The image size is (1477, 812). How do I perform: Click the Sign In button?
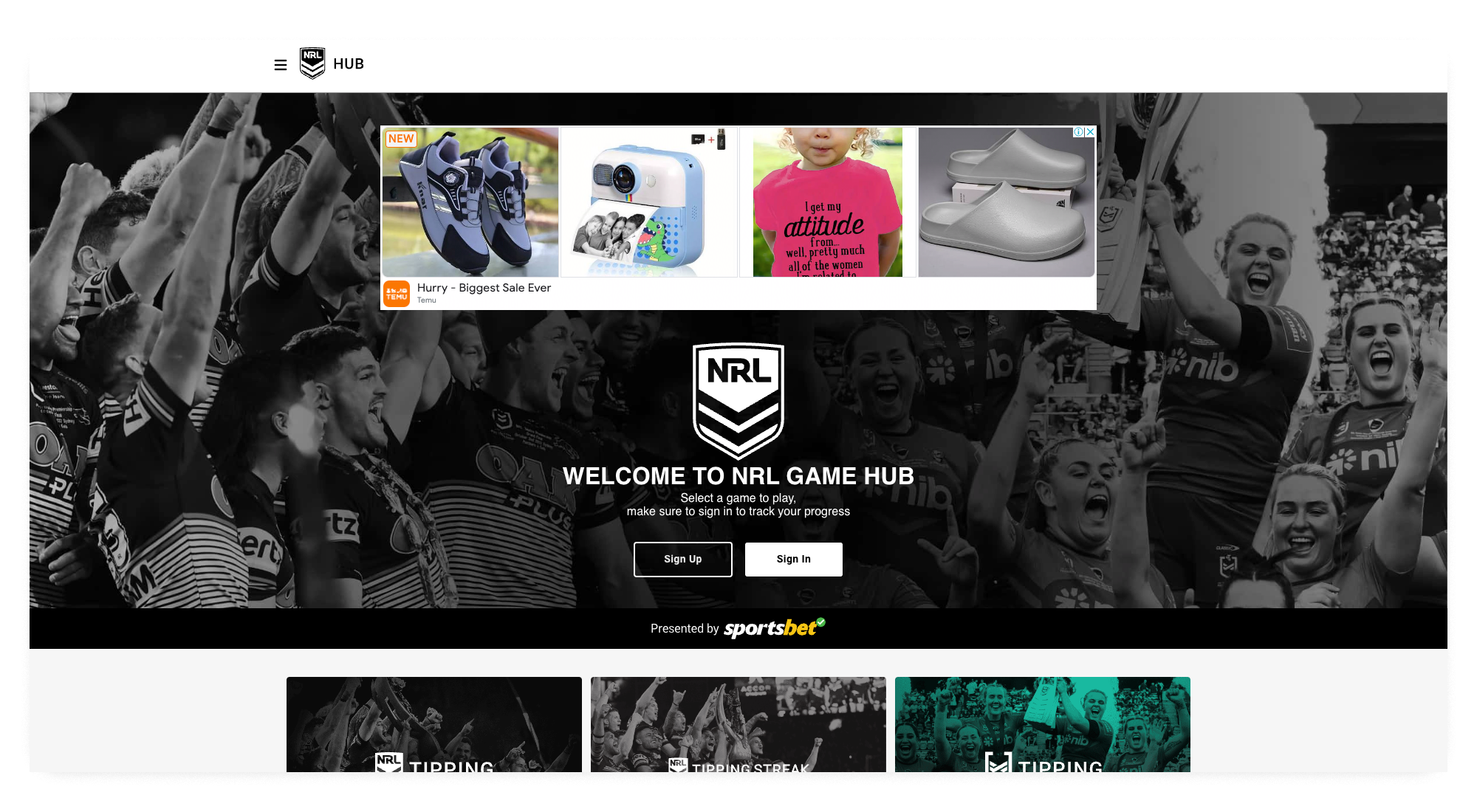coord(794,560)
